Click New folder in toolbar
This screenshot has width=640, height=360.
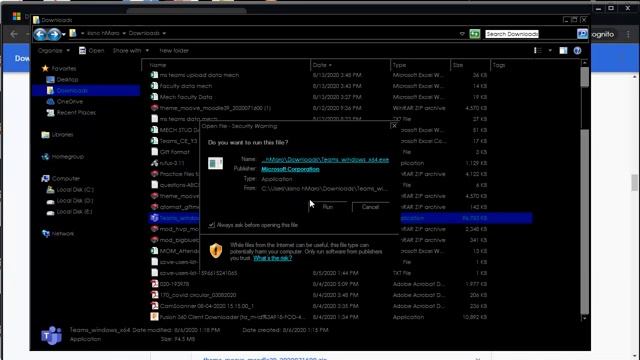(x=174, y=51)
